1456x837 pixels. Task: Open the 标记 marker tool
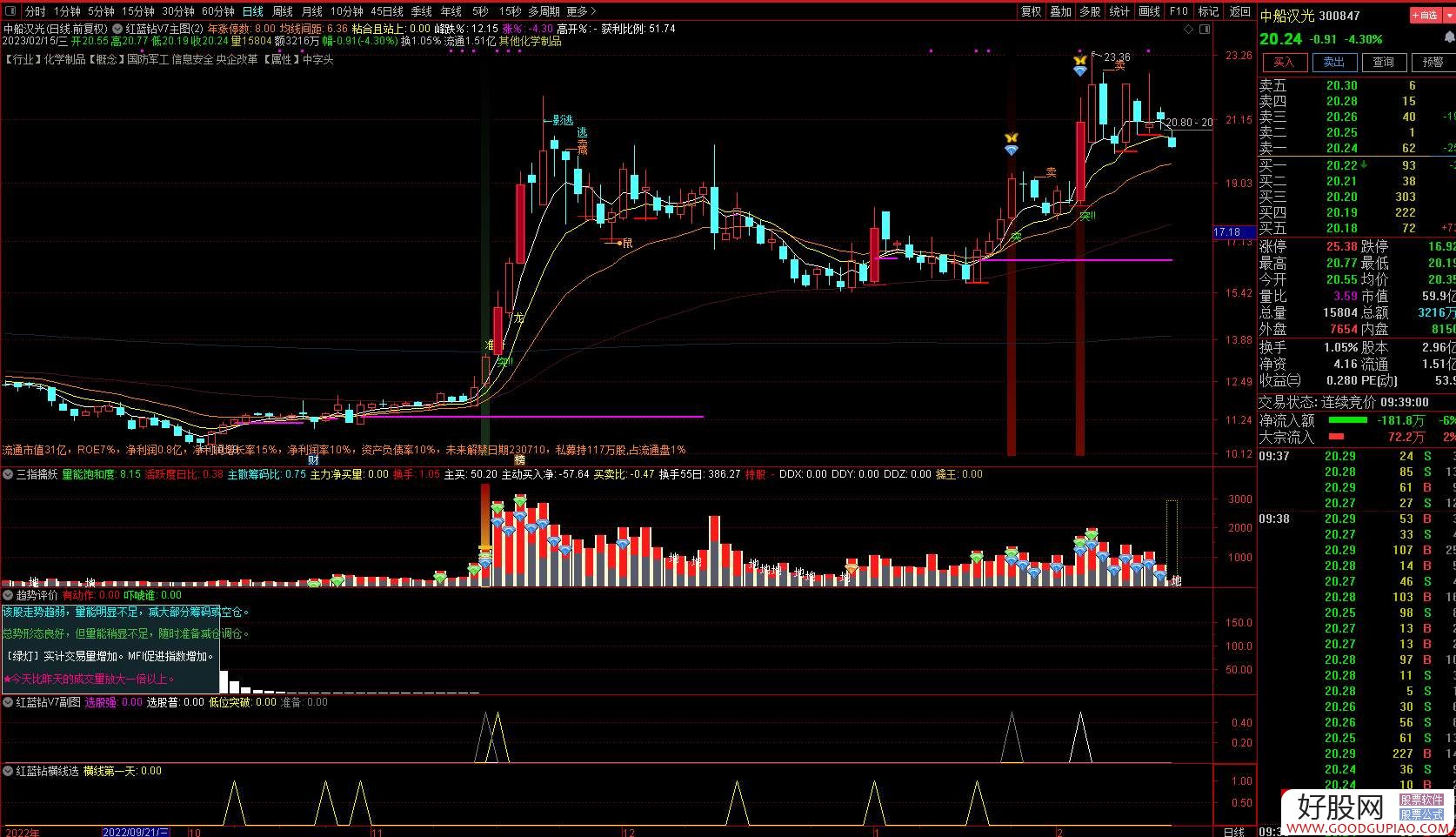pyautogui.click(x=1208, y=11)
